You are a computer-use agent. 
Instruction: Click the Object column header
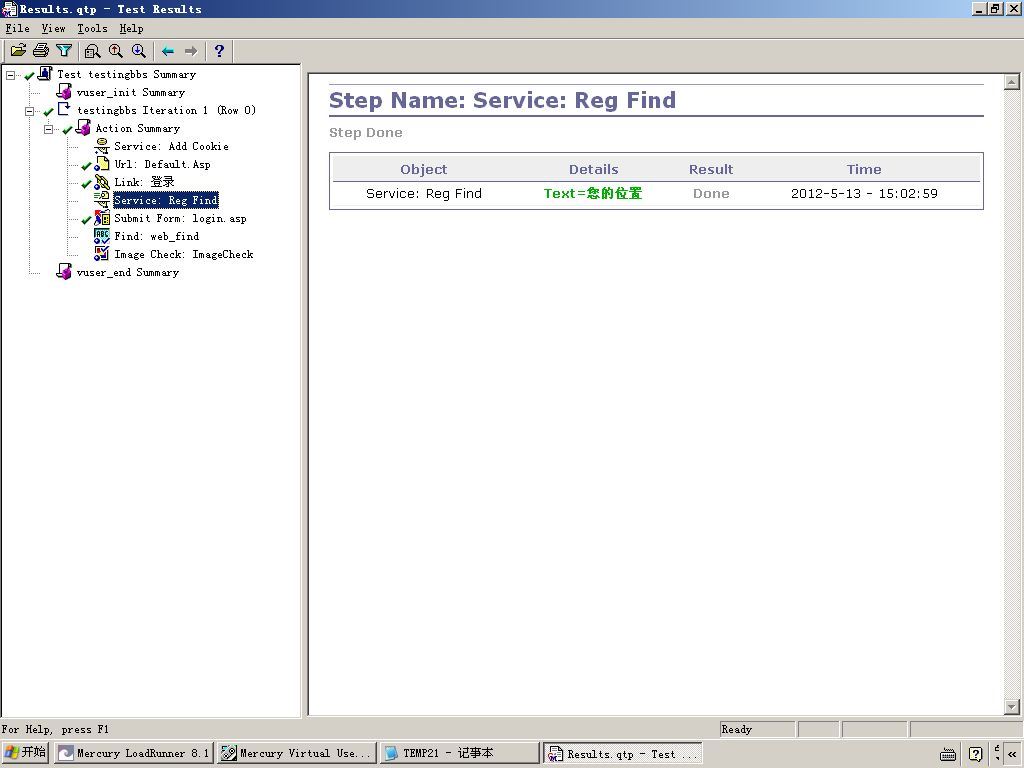click(x=424, y=169)
